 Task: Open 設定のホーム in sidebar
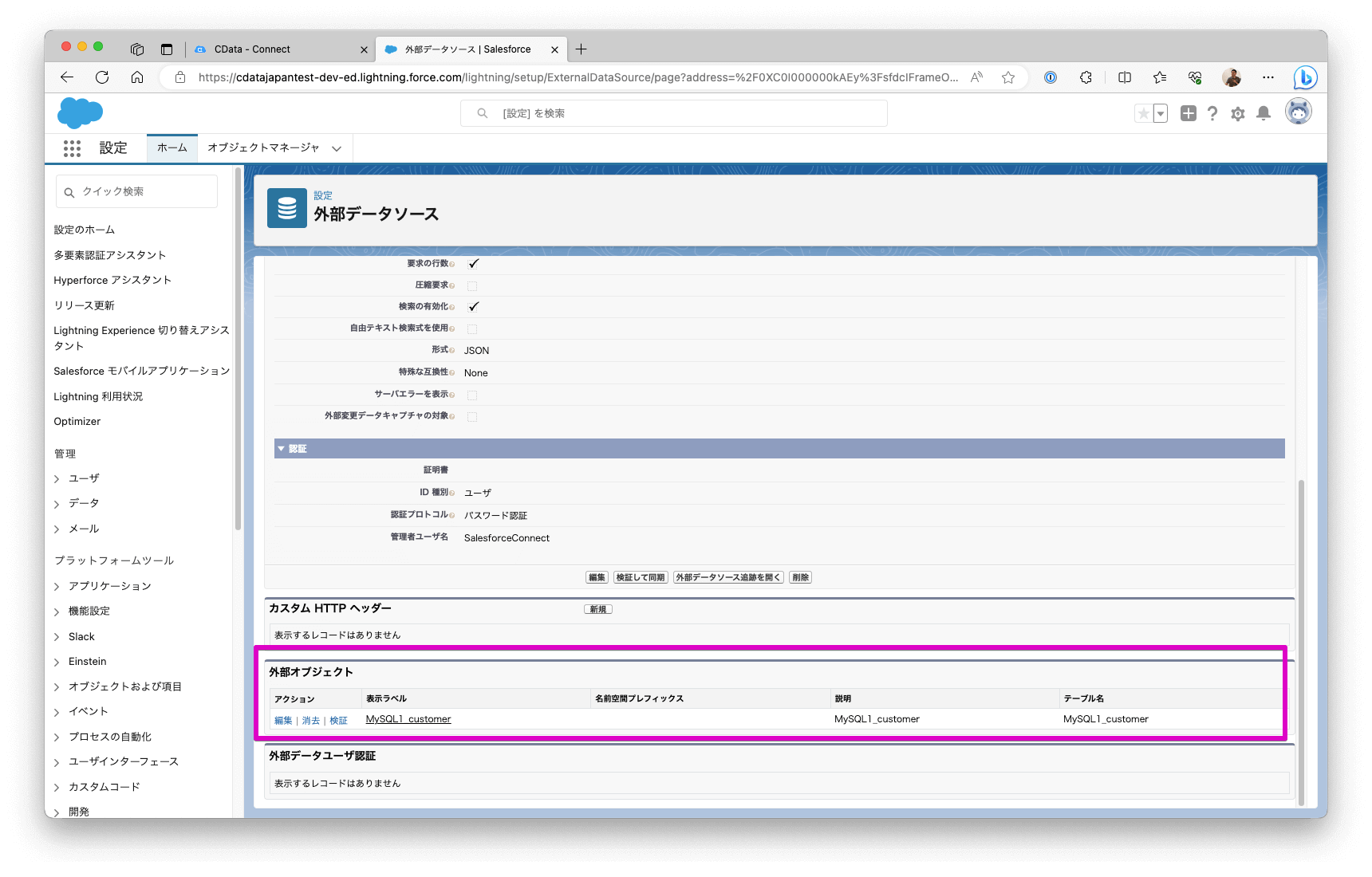click(85, 230)
